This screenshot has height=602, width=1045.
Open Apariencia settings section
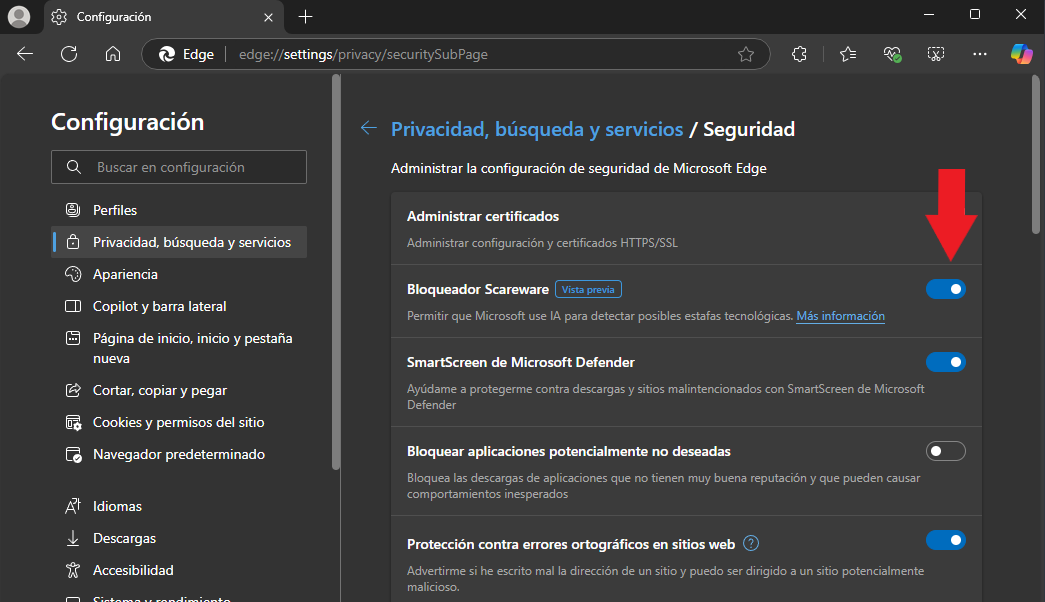click(x=179, y=274)
